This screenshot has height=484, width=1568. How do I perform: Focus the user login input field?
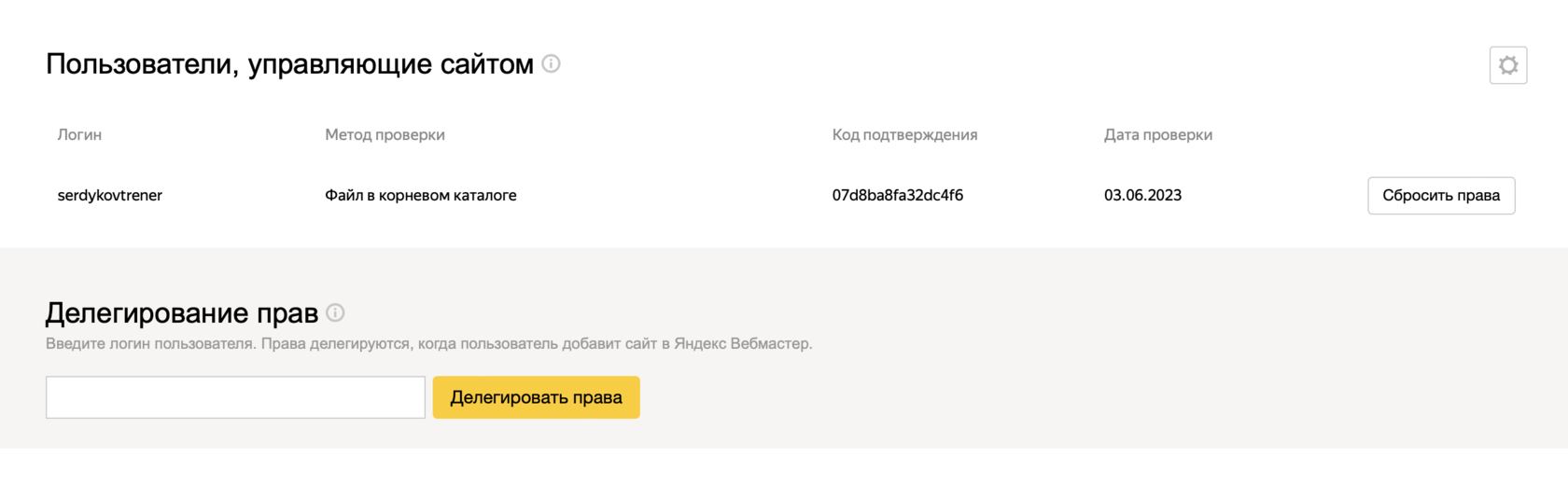[235, 397]
